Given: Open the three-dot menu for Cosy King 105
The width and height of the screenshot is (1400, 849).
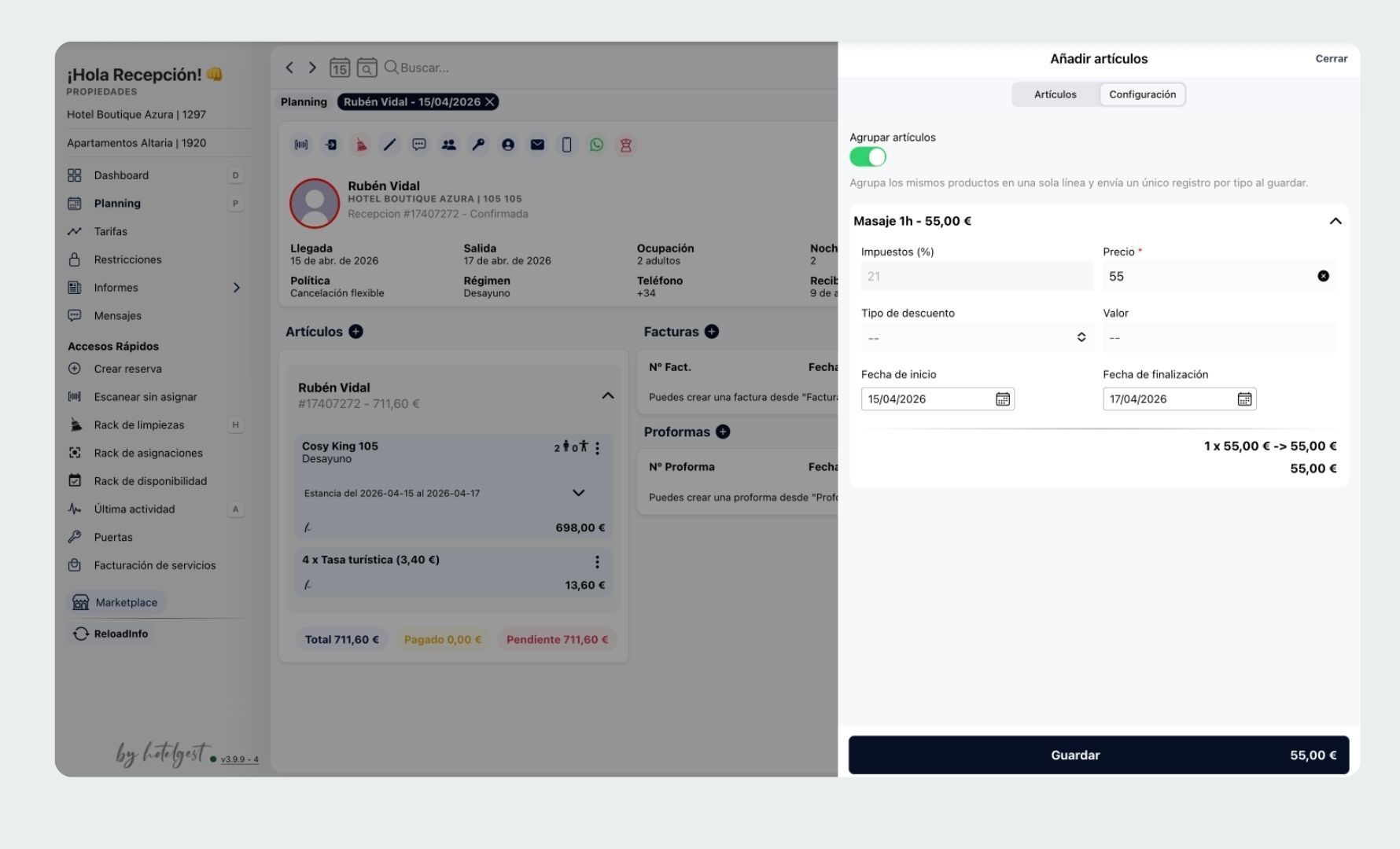Looking at the screenshot, I should 598,448.
